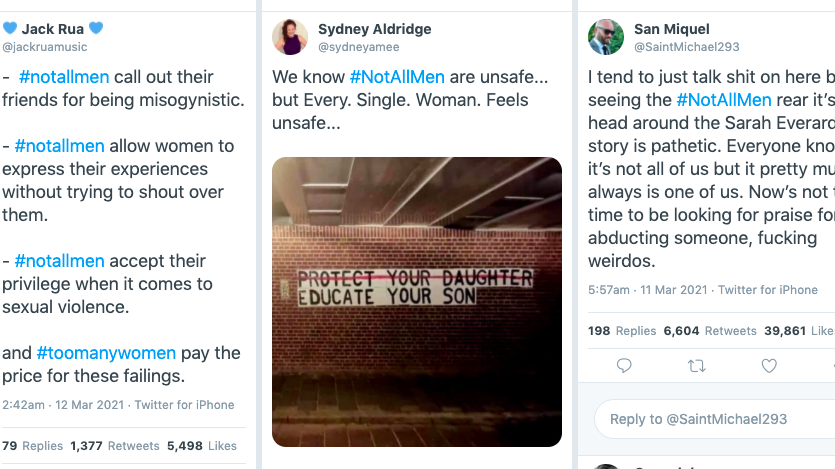
Task: View the 1,377 Retweets on Jack Rua's tweet
Action: point(114,446)
